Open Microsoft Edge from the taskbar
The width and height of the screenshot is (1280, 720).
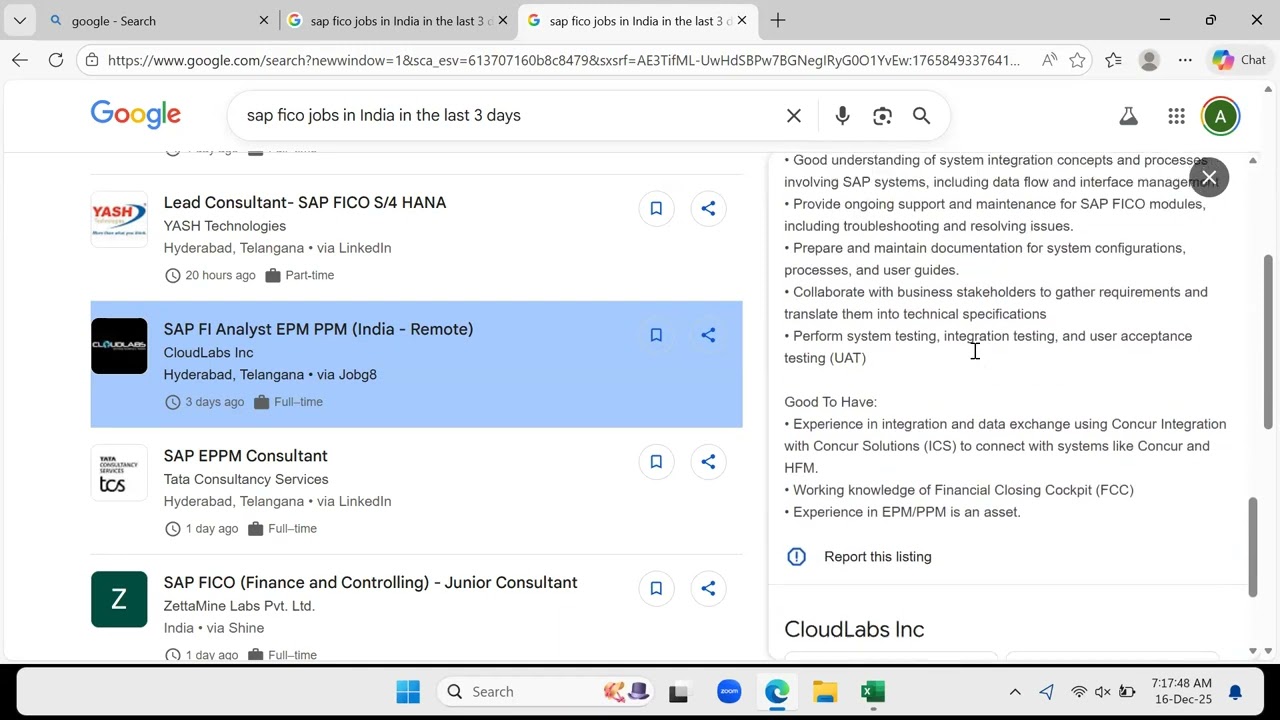point(777,692)
